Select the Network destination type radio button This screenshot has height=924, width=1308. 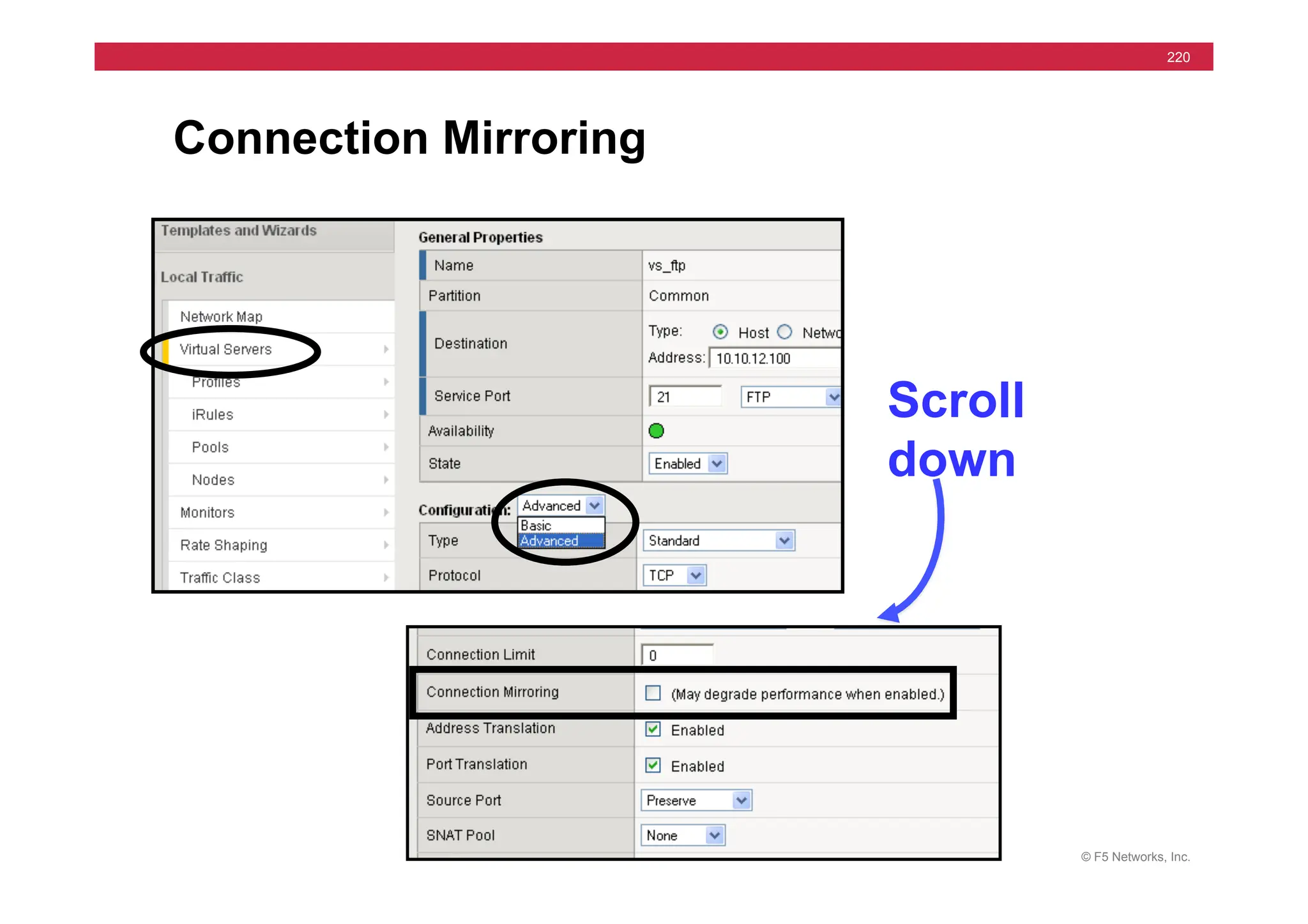(x=785, y=332)
